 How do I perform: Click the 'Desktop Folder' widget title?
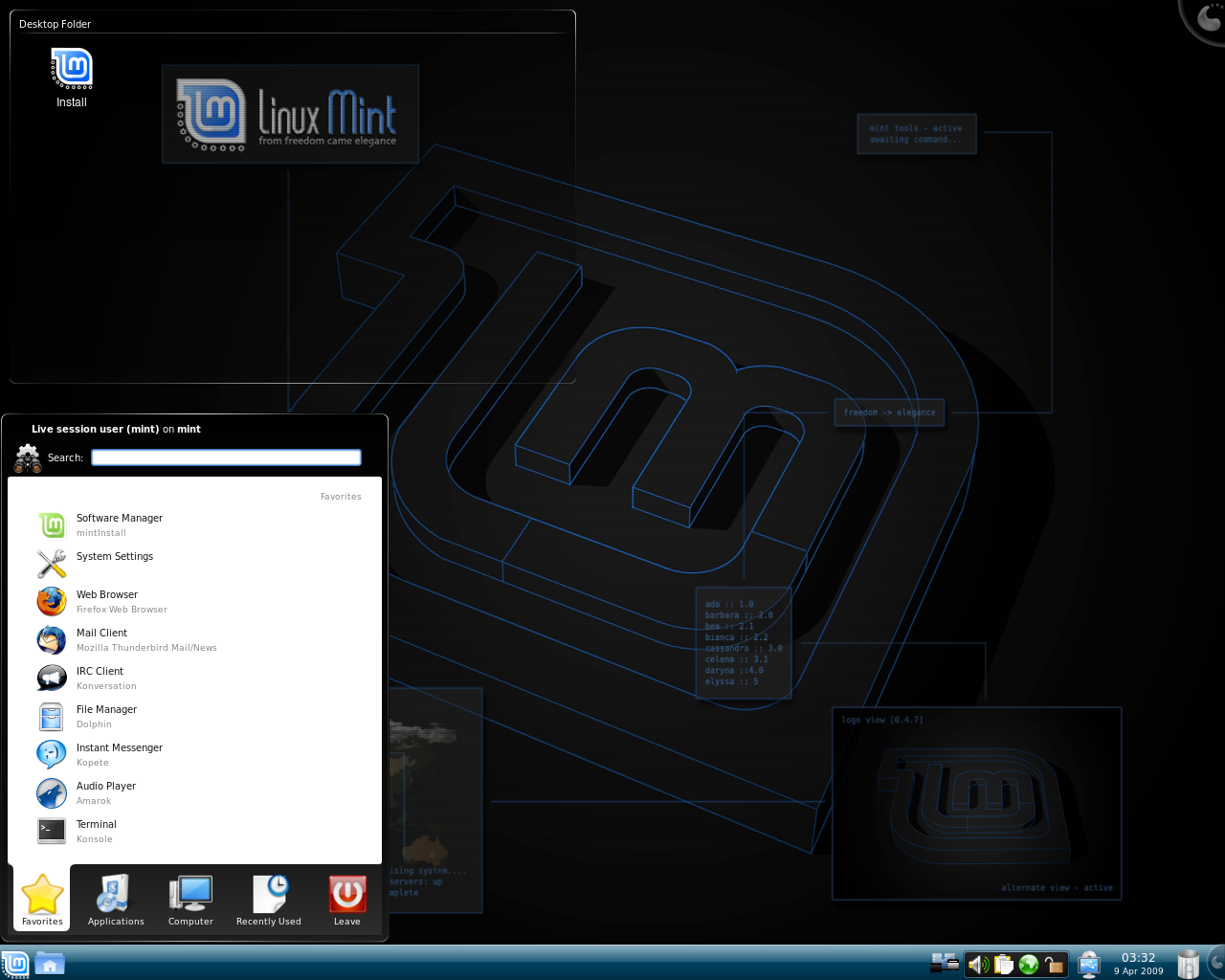click(56, 24)
